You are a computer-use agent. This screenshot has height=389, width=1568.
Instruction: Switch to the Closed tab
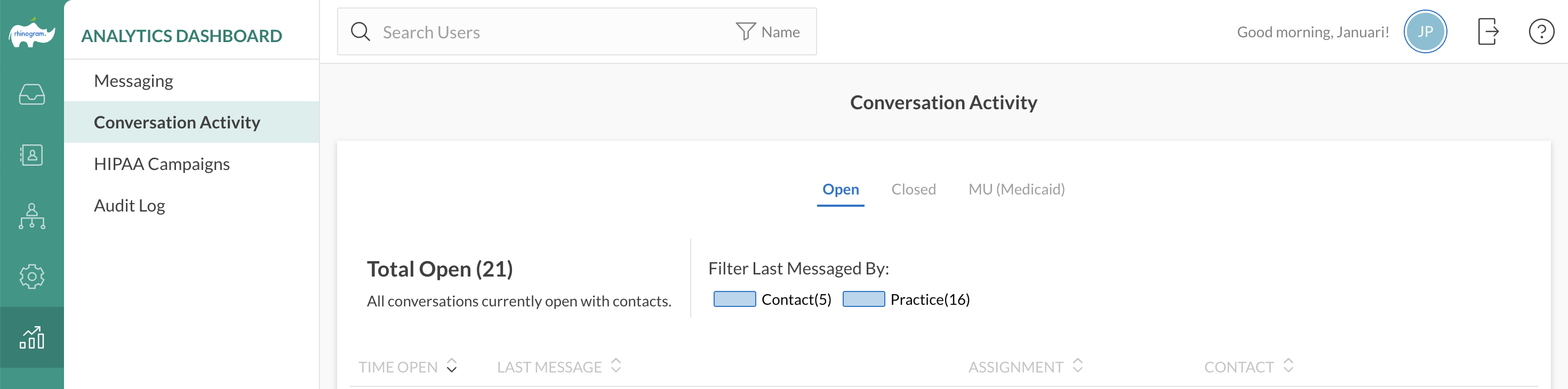(x=913, y=189)
